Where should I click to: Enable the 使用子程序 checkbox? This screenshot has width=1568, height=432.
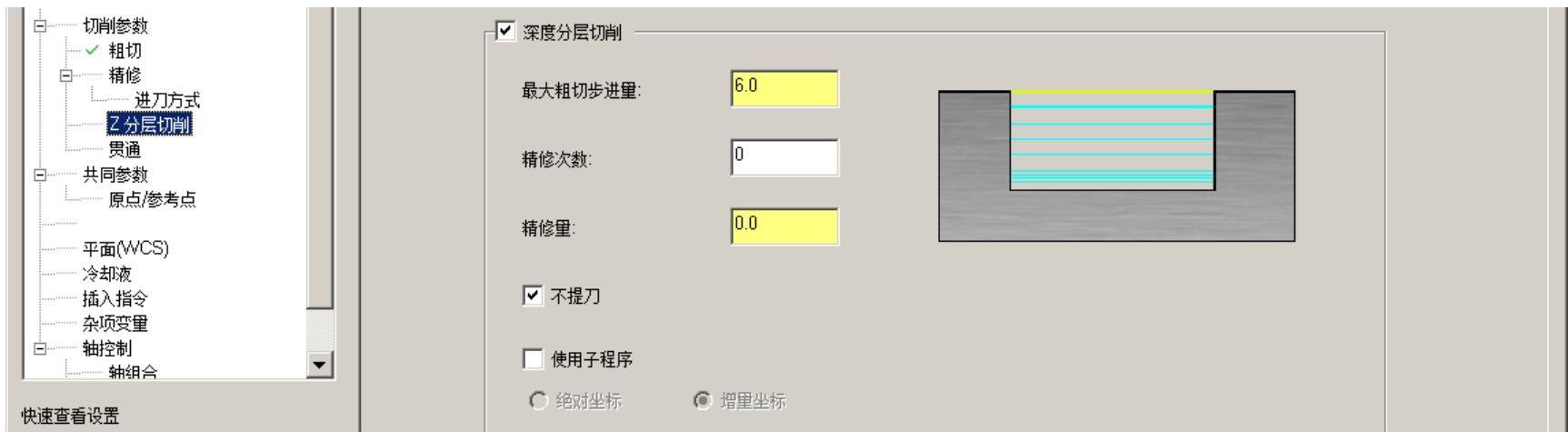click(533, 359)
